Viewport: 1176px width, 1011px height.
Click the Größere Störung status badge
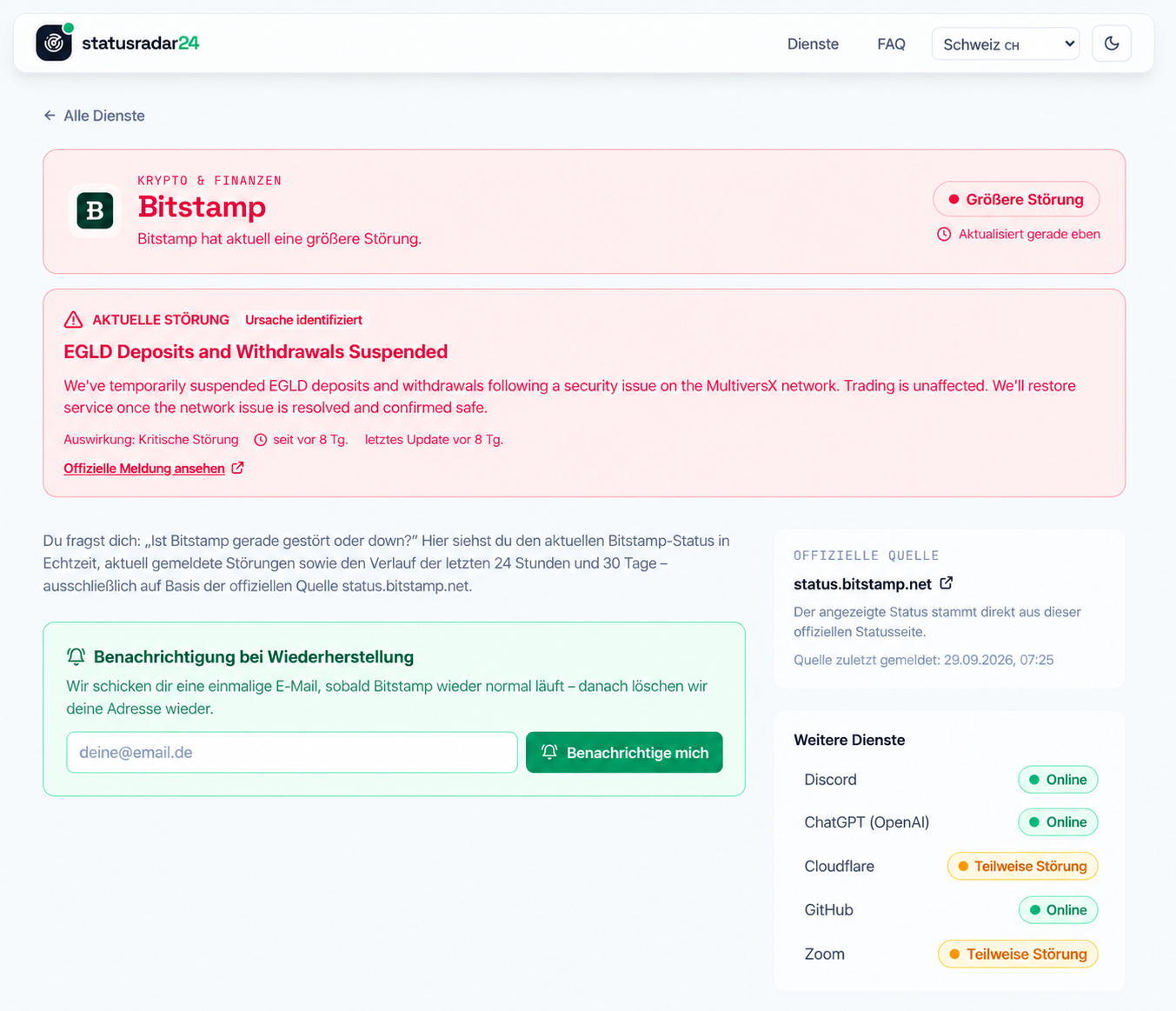(x=1016, y=199)
